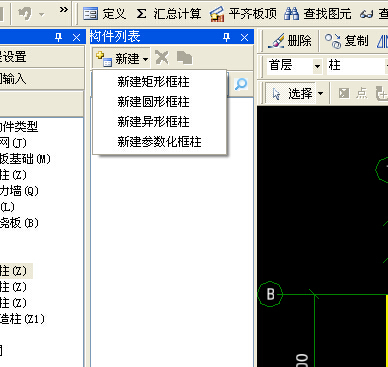This screenshot has width=388, height=367.
Task: Click the 删除 delete toolbar button
Action: (289, 41)
